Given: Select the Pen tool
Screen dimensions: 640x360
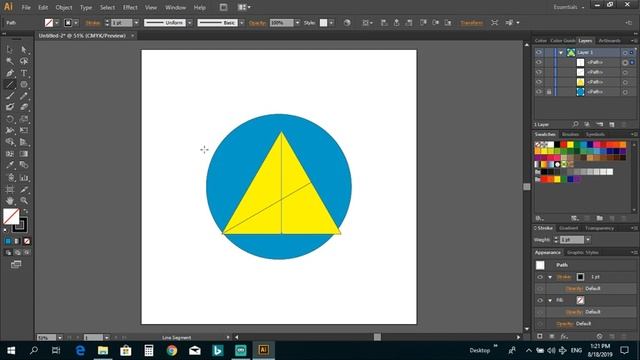Looking at the screenshot, I should (10, 73).
